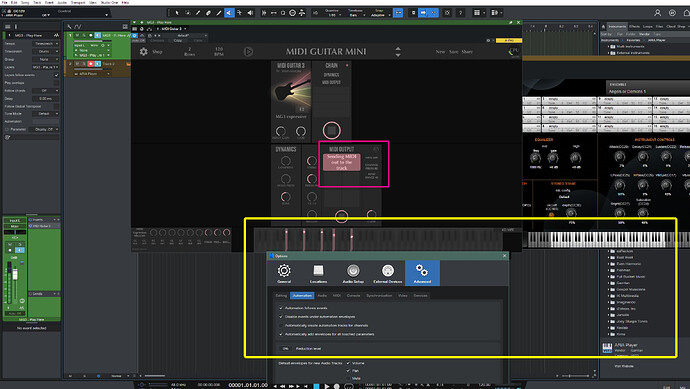Open the MIDI Guitar Mini settings gear
690x389 pixels.
[143, 51]
